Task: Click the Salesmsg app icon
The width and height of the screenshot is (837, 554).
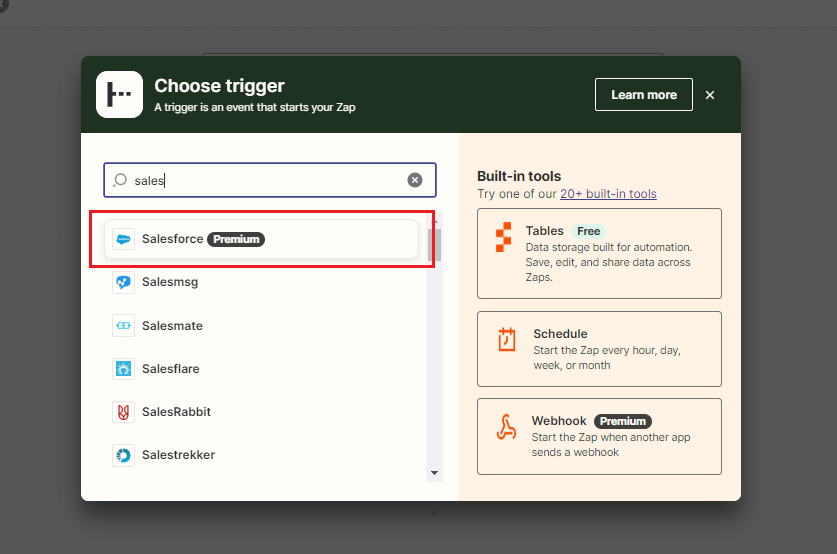Action: pos(123,282)
